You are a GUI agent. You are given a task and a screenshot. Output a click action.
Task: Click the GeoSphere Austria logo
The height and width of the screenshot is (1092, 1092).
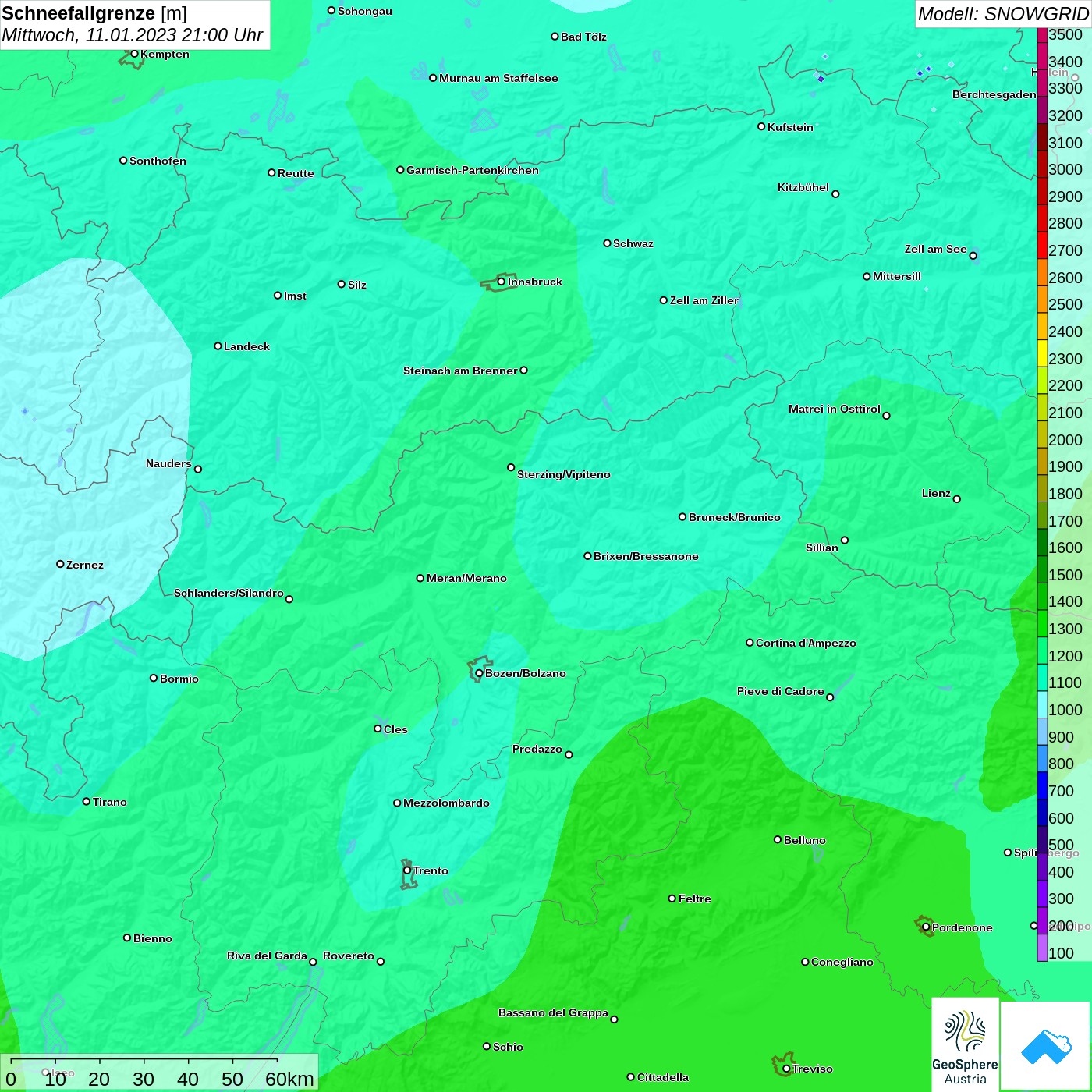pos(965,1044)
